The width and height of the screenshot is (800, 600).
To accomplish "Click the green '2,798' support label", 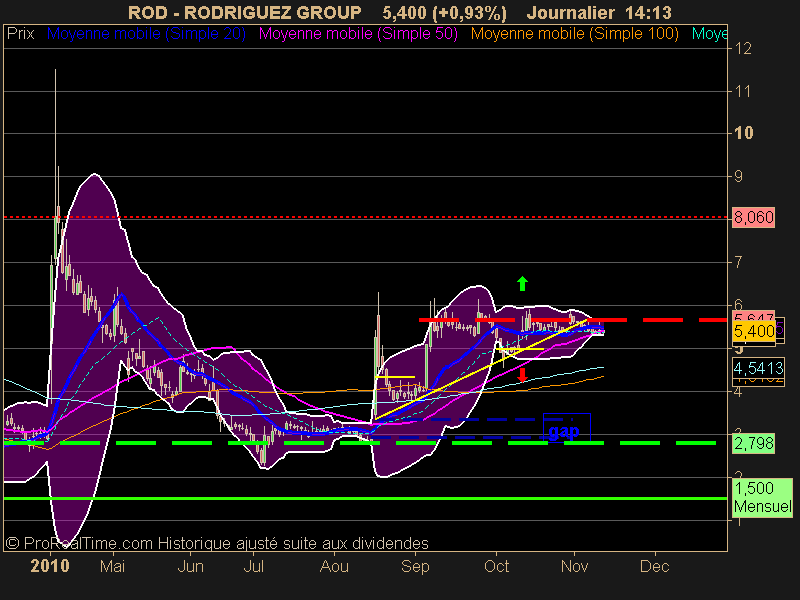I will pos(754,443).
